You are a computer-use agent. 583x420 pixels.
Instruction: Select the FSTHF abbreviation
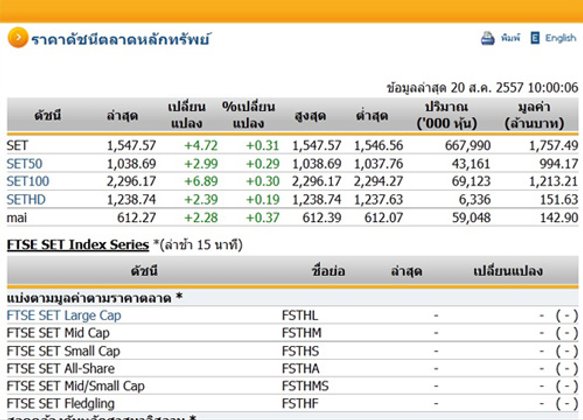[300, 404]
